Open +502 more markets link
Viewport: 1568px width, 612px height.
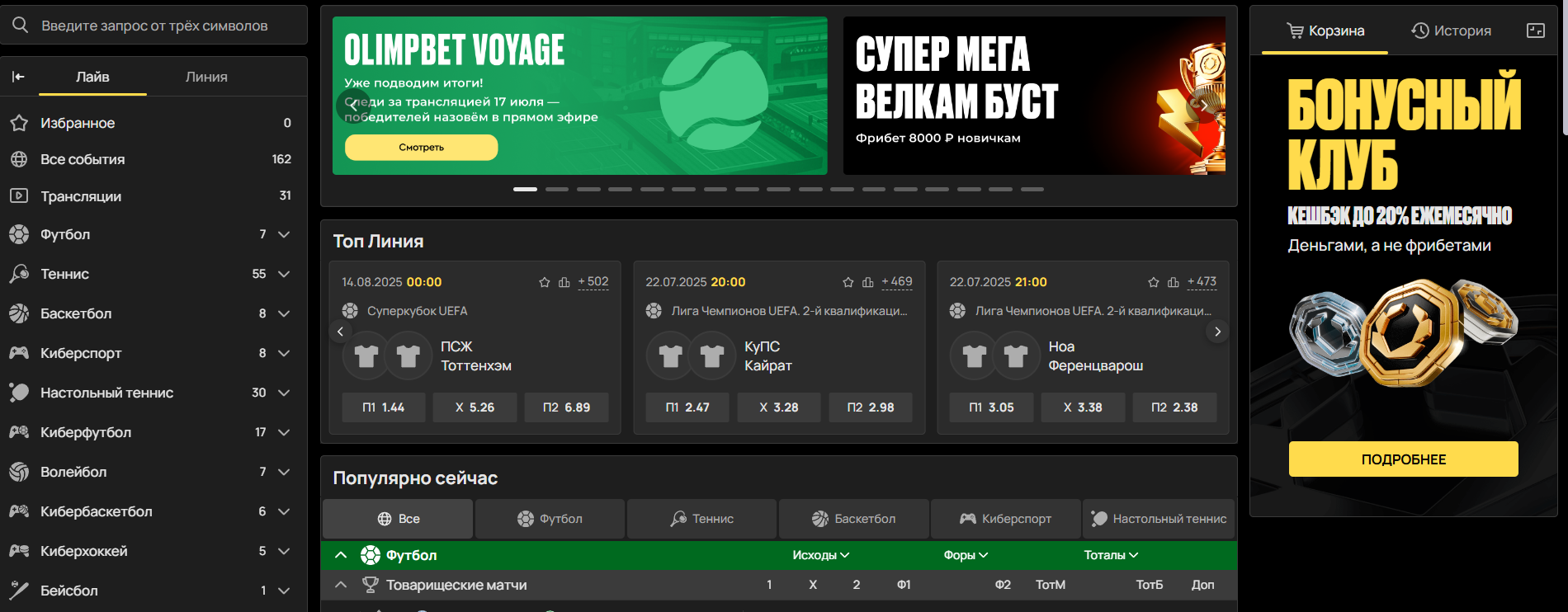point(593,282)
